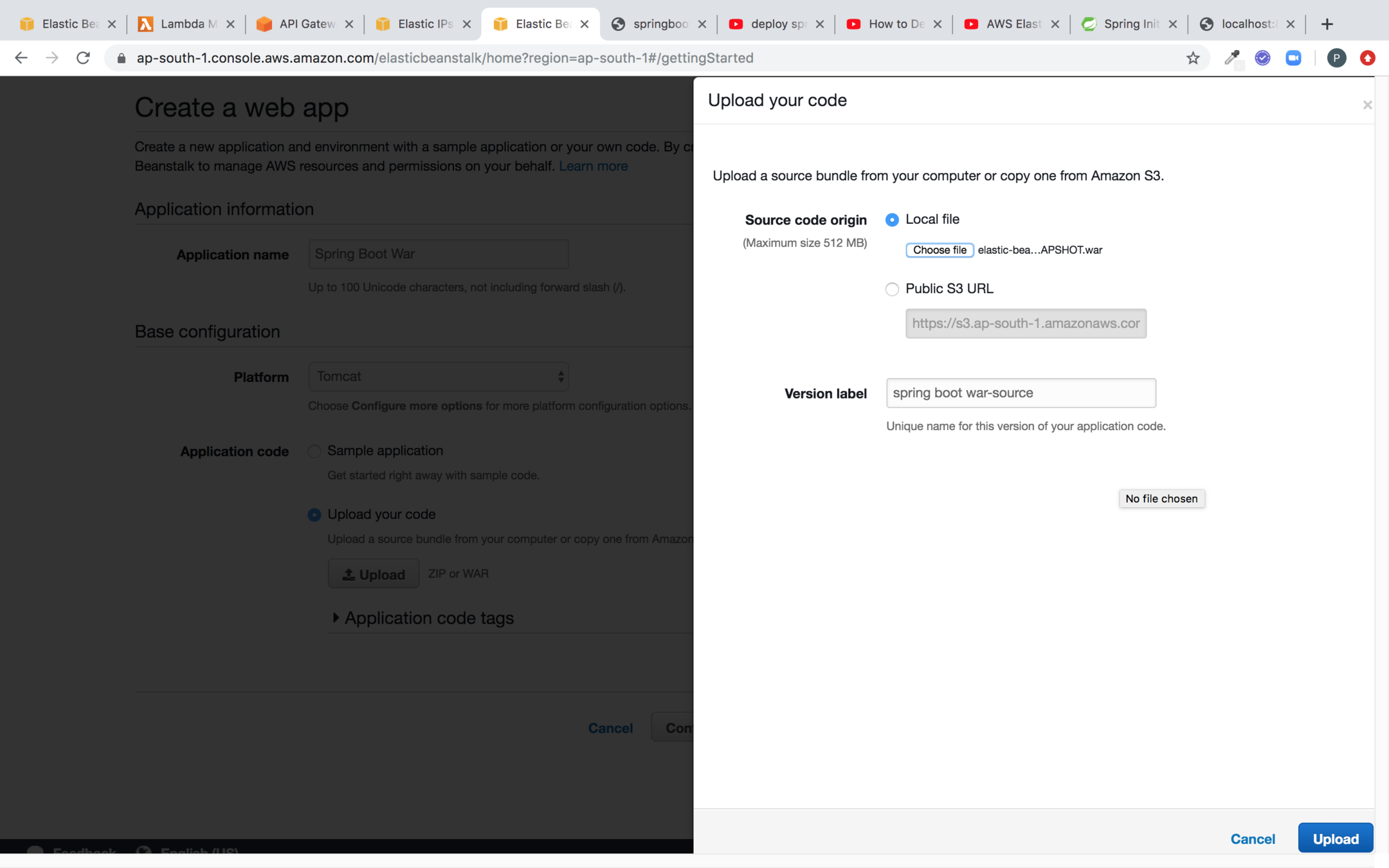
Task: Click the browser reload icon
Action: tap(83, 58)
